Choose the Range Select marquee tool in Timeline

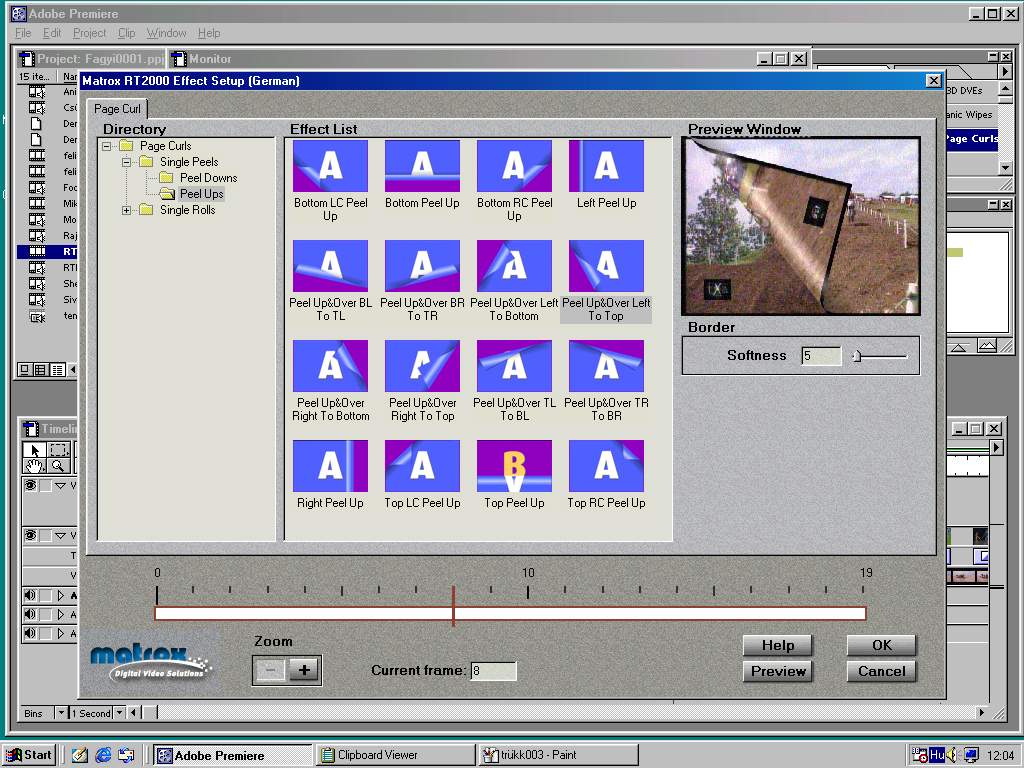59,449
